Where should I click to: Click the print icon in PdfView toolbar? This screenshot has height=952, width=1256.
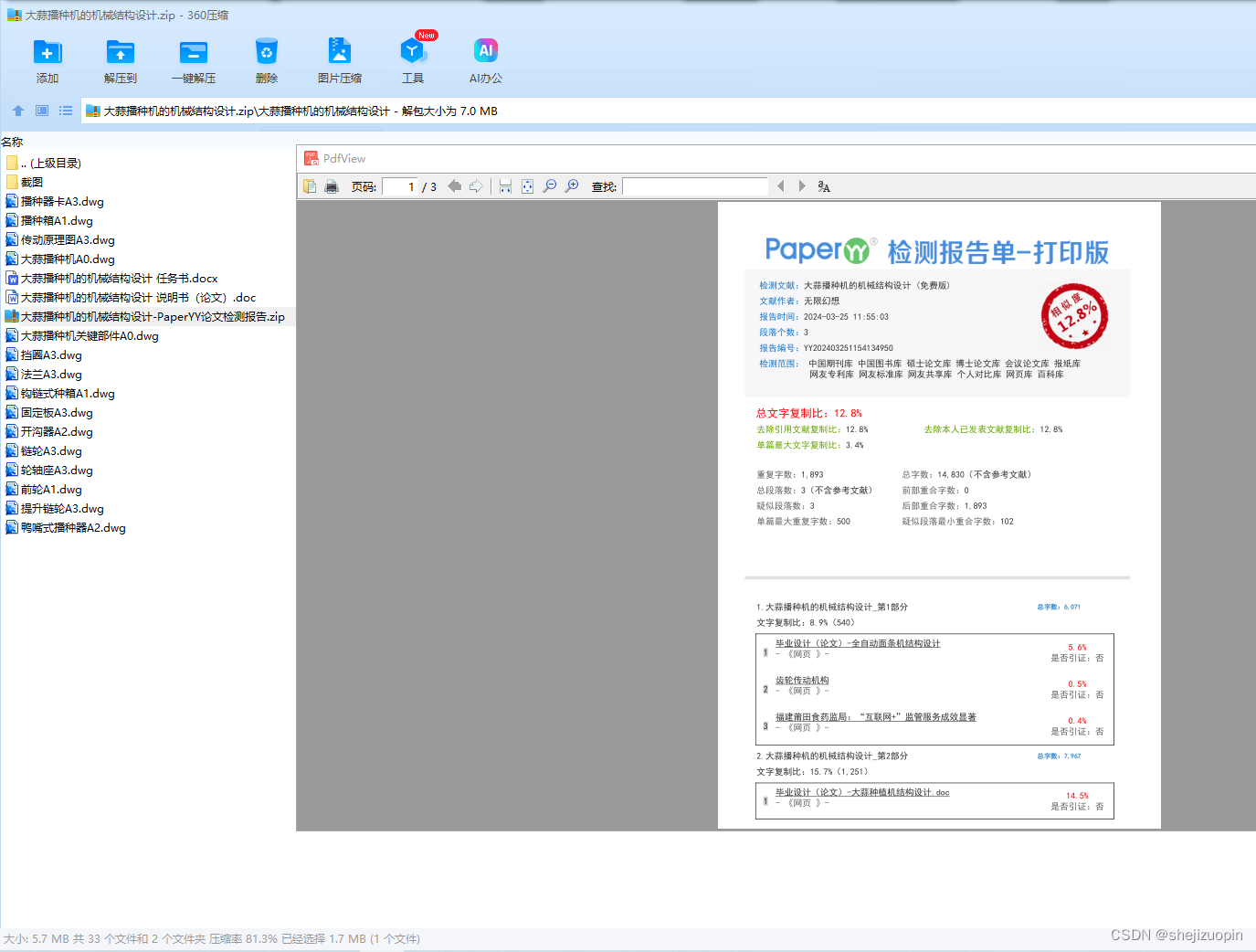pyautogui.click(x=332, y=186)
